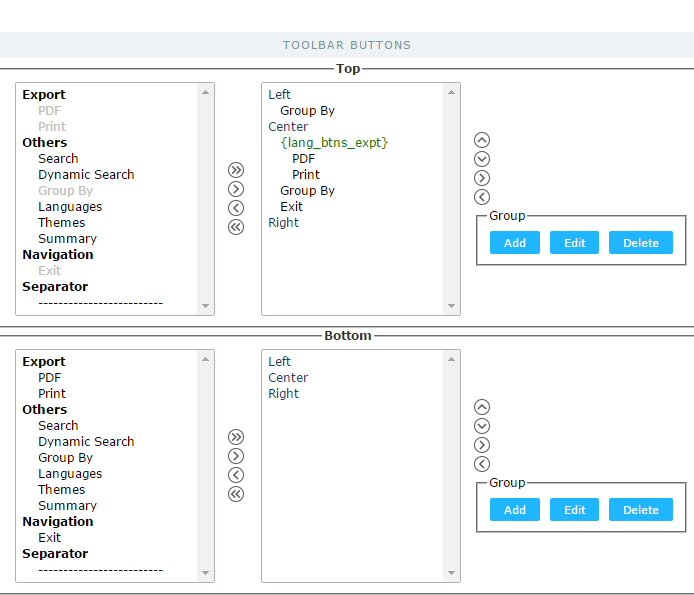This screenshot has height=595, width=694.
Task: Select Summary in Top available list
Action: (x=67, y=239)
